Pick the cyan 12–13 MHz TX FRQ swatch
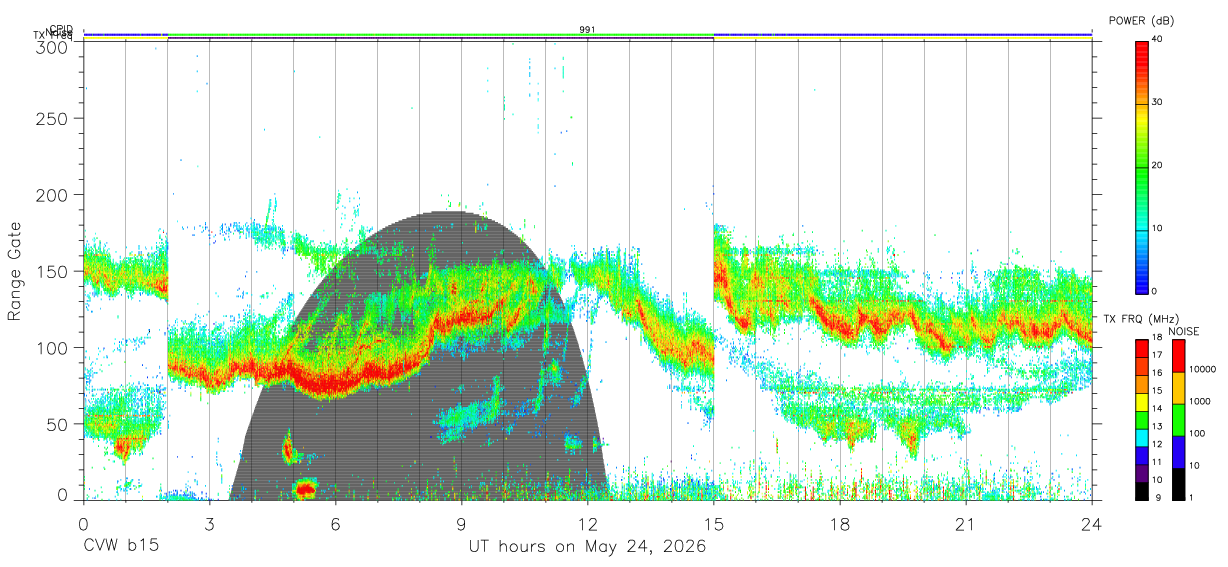This screenshot has height=567, width=1228. (x=1142, y=437)
